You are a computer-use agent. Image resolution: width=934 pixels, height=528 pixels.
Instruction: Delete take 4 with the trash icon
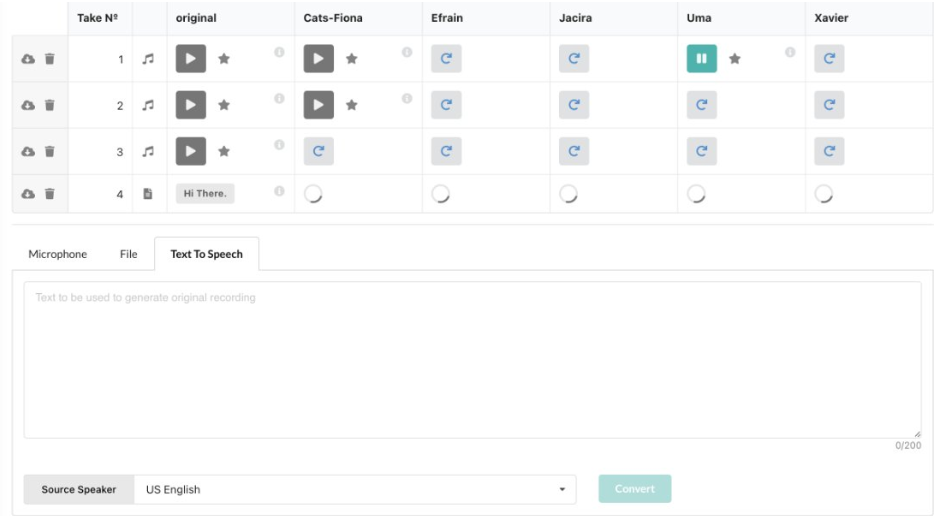(x=49, y=194)
